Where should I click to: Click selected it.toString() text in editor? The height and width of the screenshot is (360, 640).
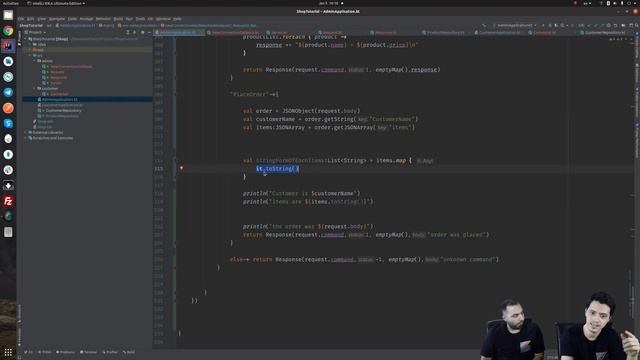point(278,169)
